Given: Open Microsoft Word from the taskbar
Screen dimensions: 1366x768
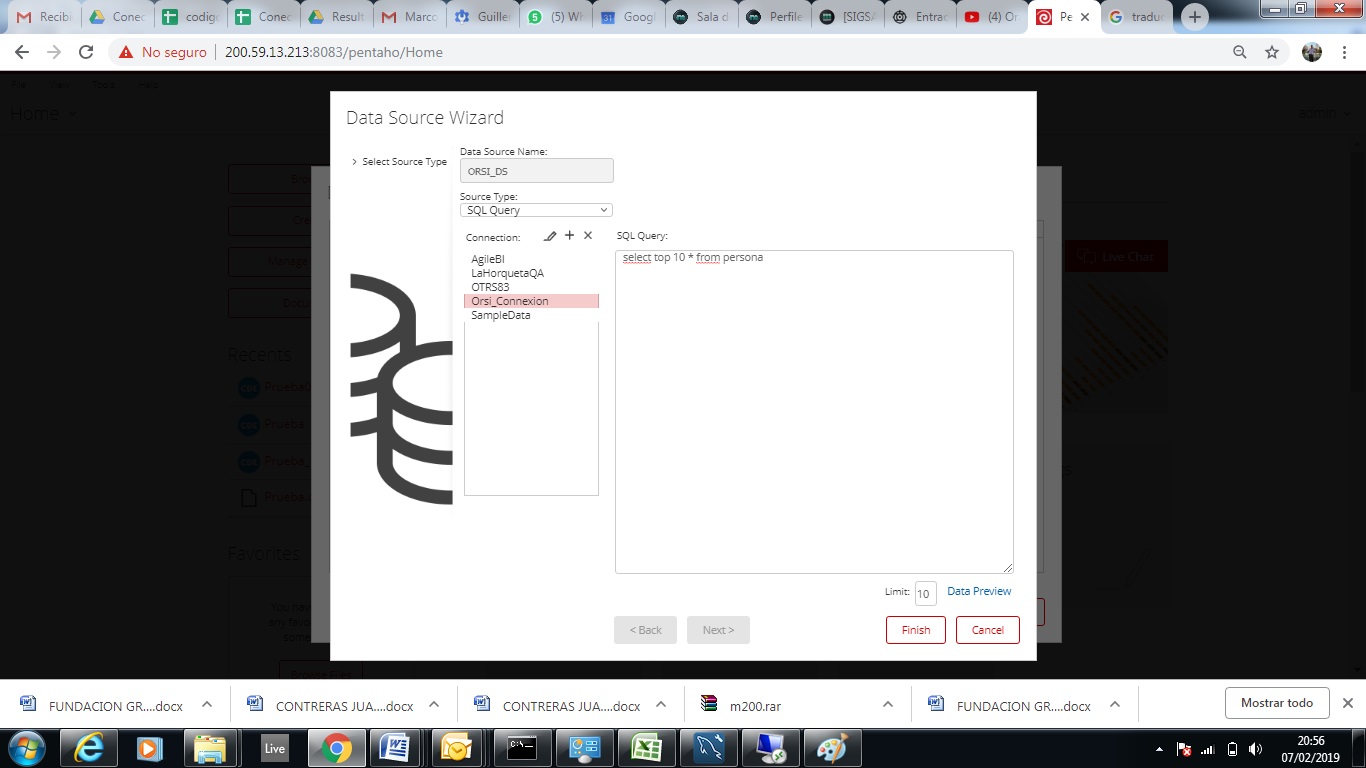Looking at the screenshot, I should pos(396,748).
